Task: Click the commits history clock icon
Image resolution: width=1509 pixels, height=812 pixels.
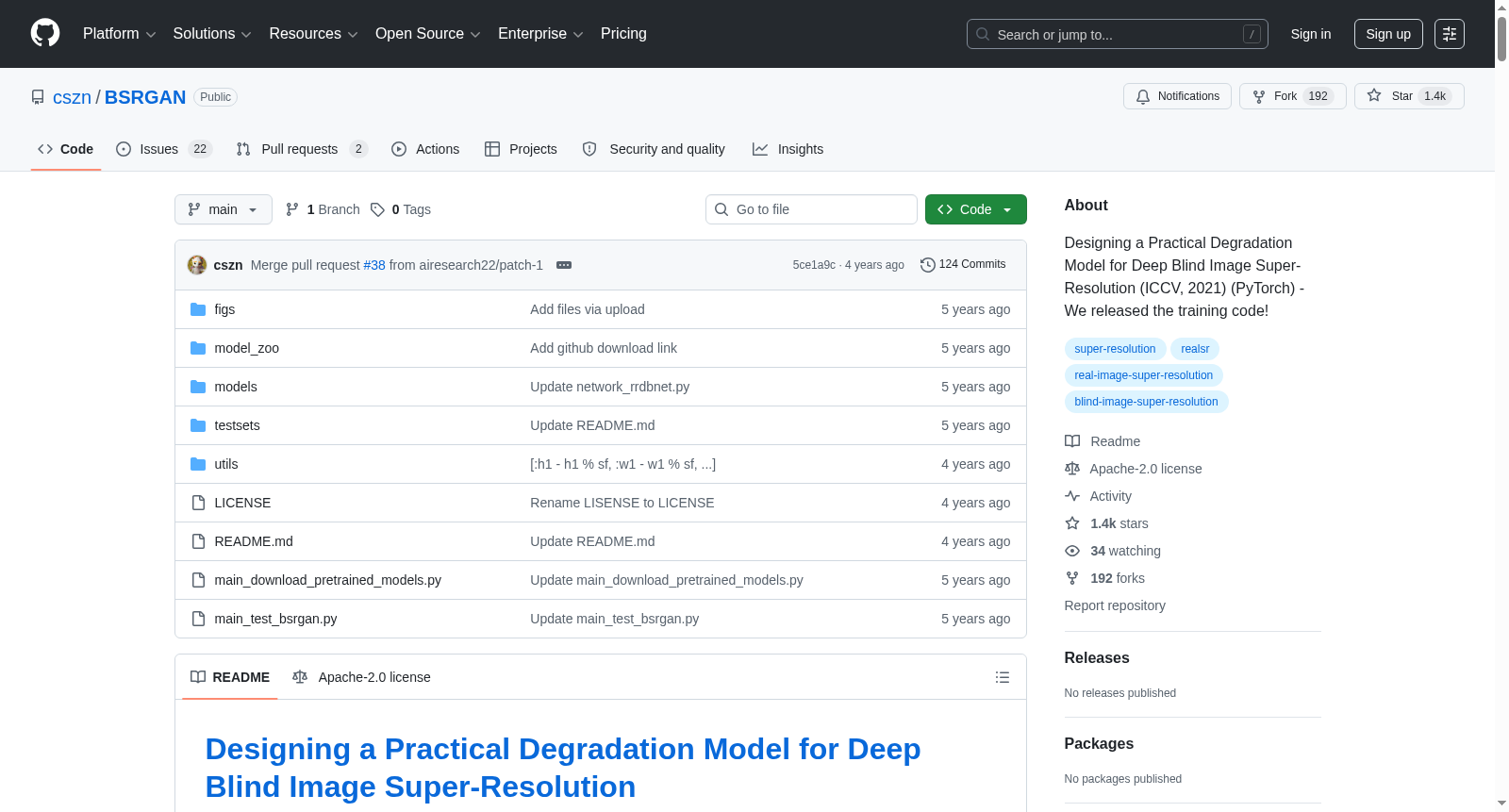Action: tap(928, 265)
